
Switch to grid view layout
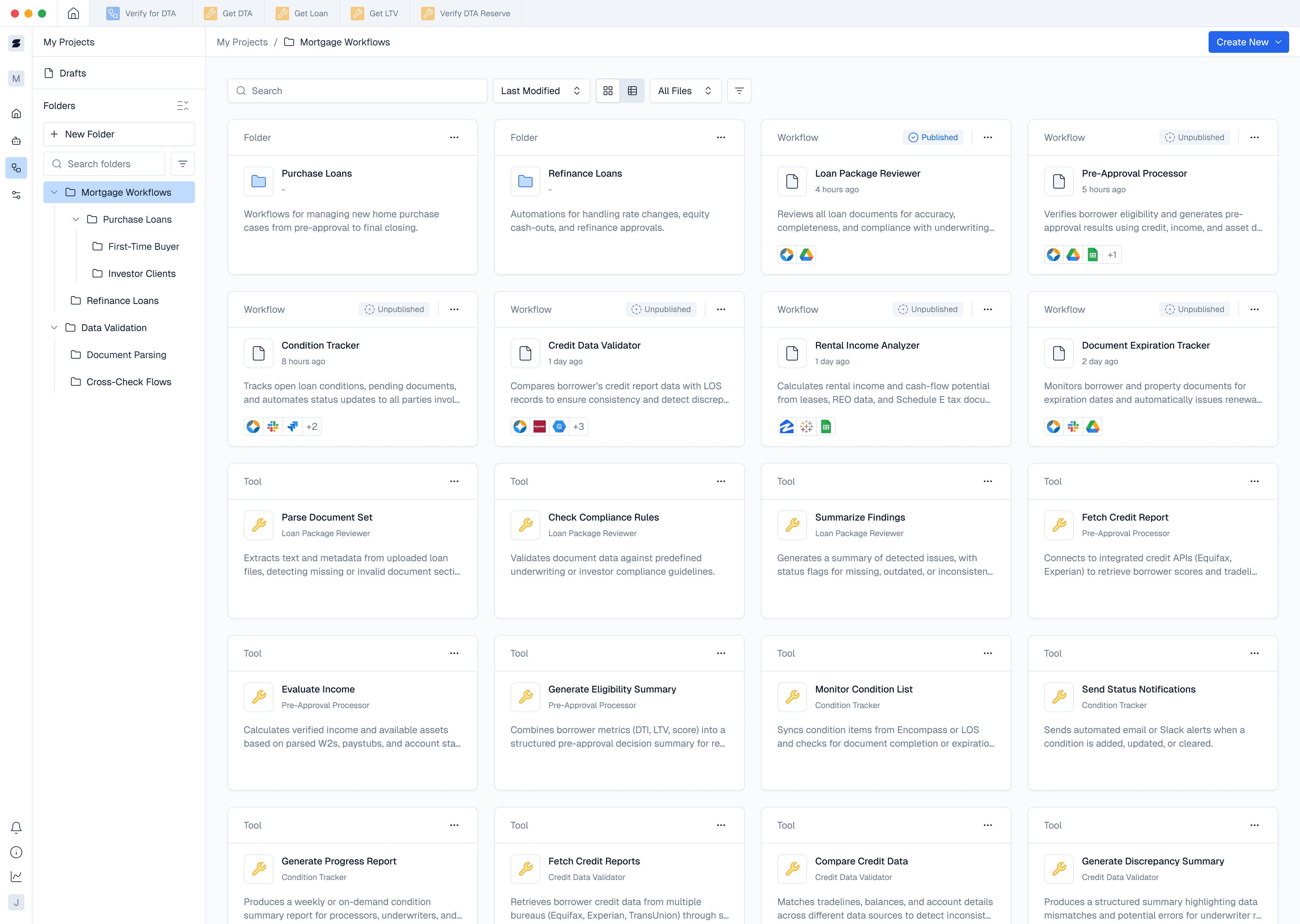pyautogui.click(x=608, y=91)
